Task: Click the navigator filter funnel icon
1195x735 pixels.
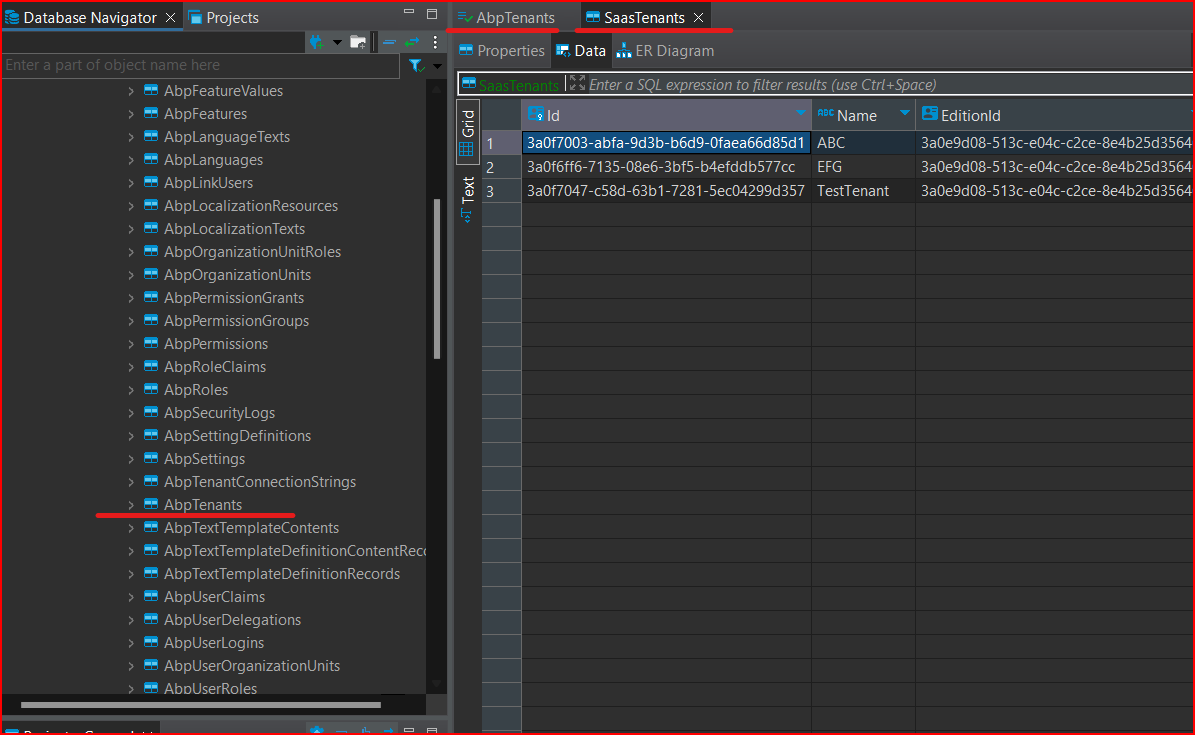Action: pos(415,66)
